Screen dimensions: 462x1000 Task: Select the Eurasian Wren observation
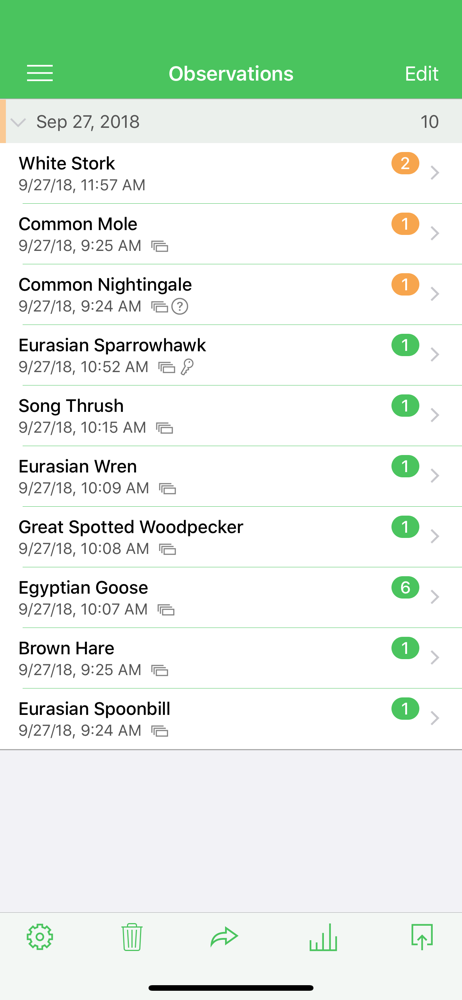[231, 476]
